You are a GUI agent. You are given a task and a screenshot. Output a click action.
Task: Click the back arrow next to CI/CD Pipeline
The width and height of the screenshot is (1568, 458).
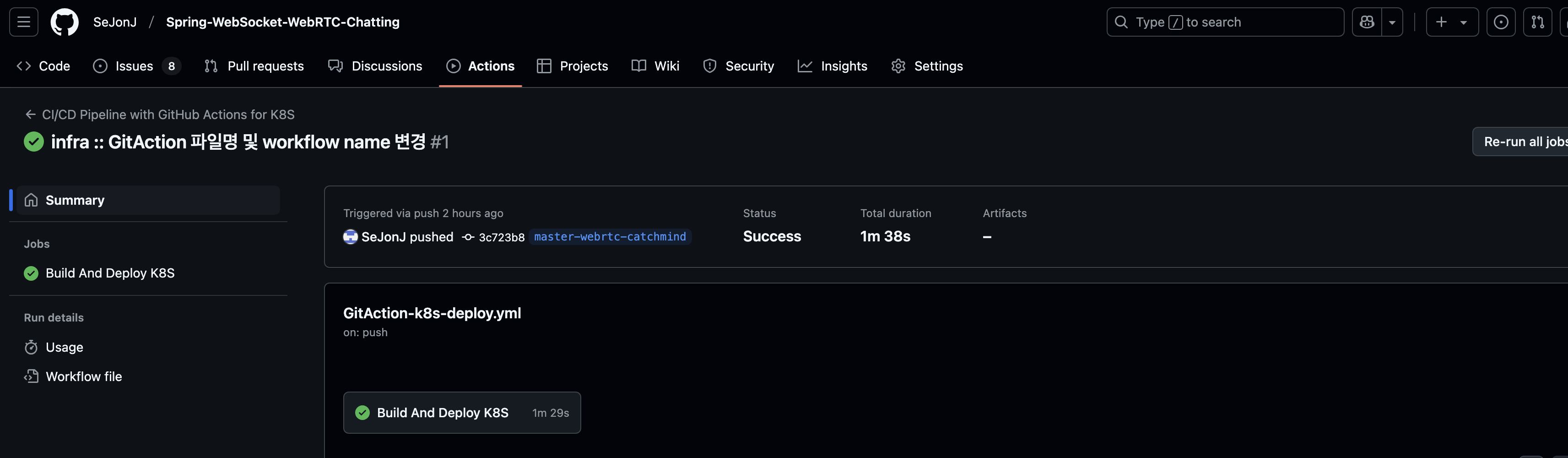(x=30, y=114)
